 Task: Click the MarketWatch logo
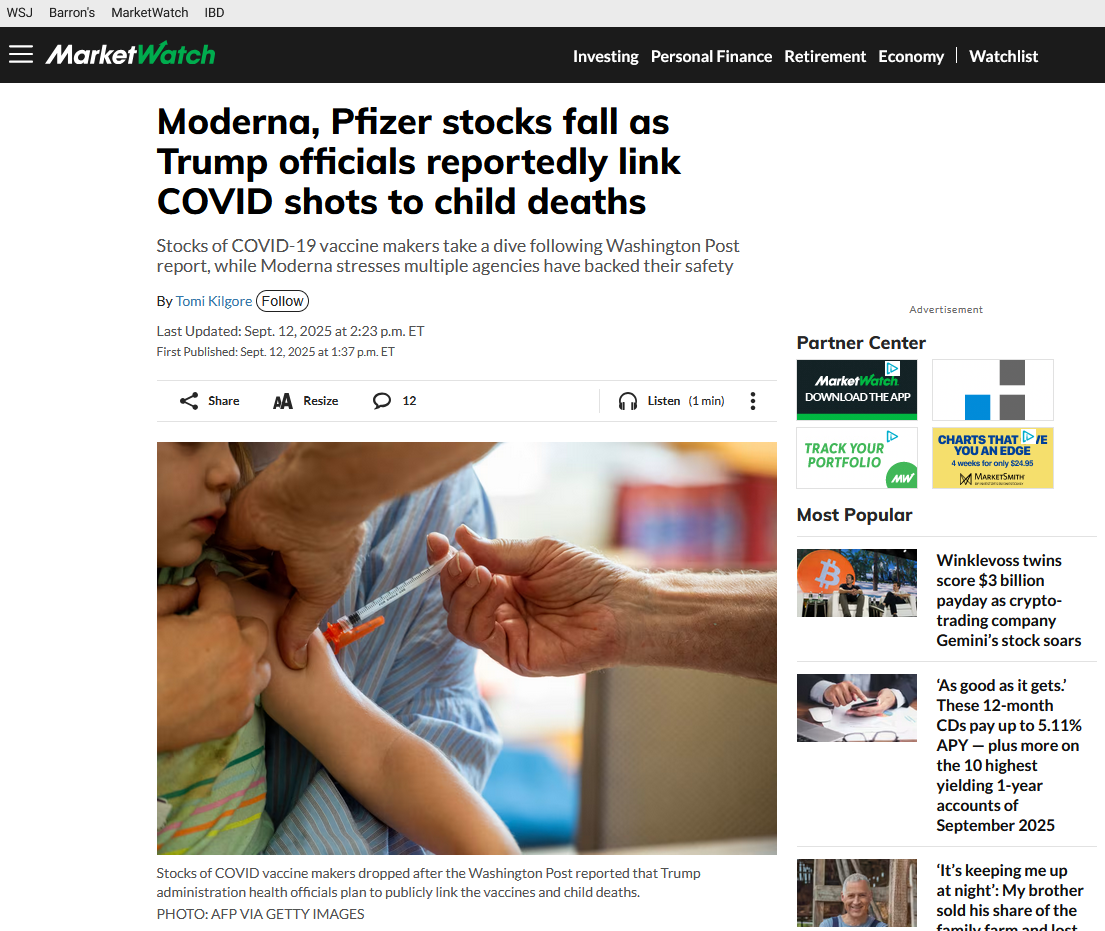click(x=130, y=54)
